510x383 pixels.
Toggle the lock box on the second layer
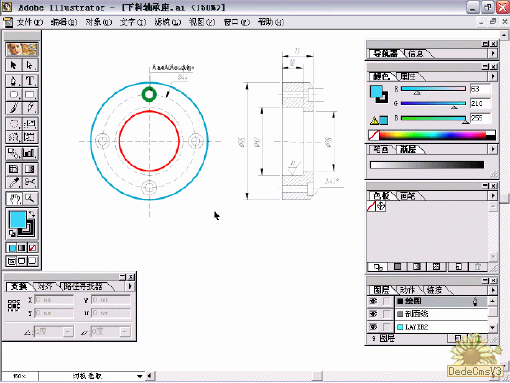click(387, 314)
